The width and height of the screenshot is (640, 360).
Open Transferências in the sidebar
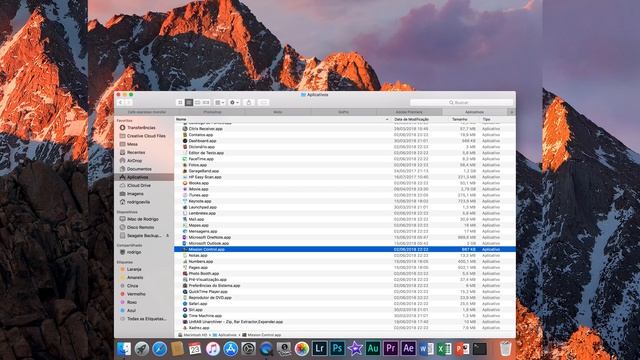[141, 128]
